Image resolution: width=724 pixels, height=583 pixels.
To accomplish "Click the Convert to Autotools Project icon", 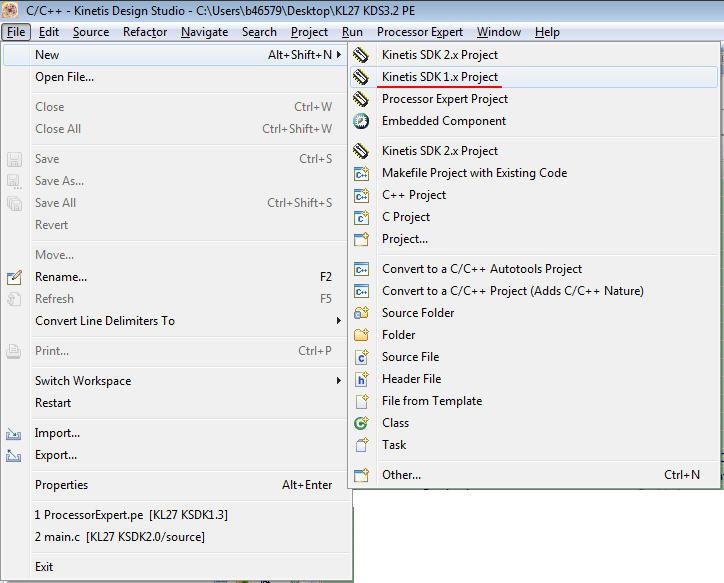I will coord(361,269).
